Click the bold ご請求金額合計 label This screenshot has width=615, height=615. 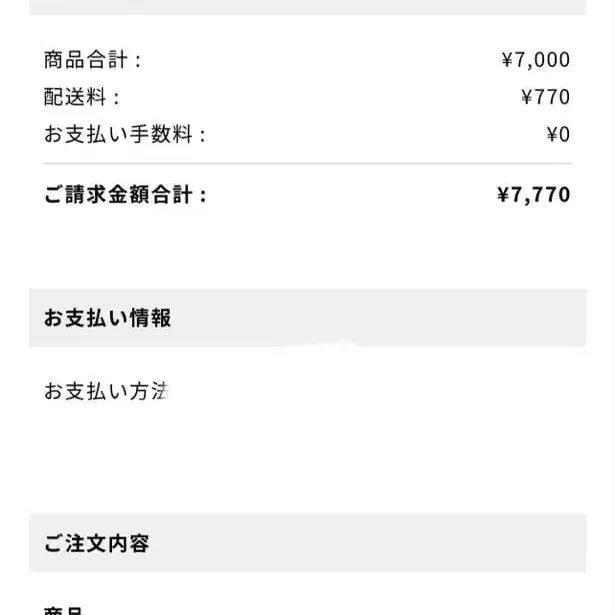click(118, 195)
